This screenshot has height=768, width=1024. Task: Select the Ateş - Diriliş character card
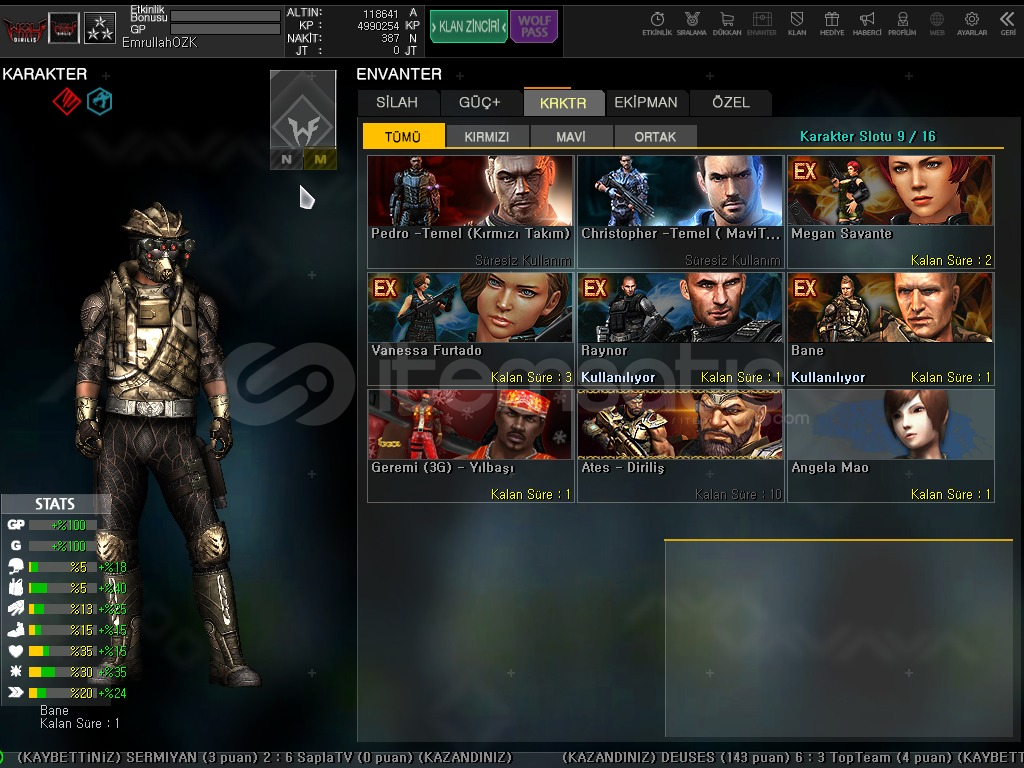coord(680,446)
